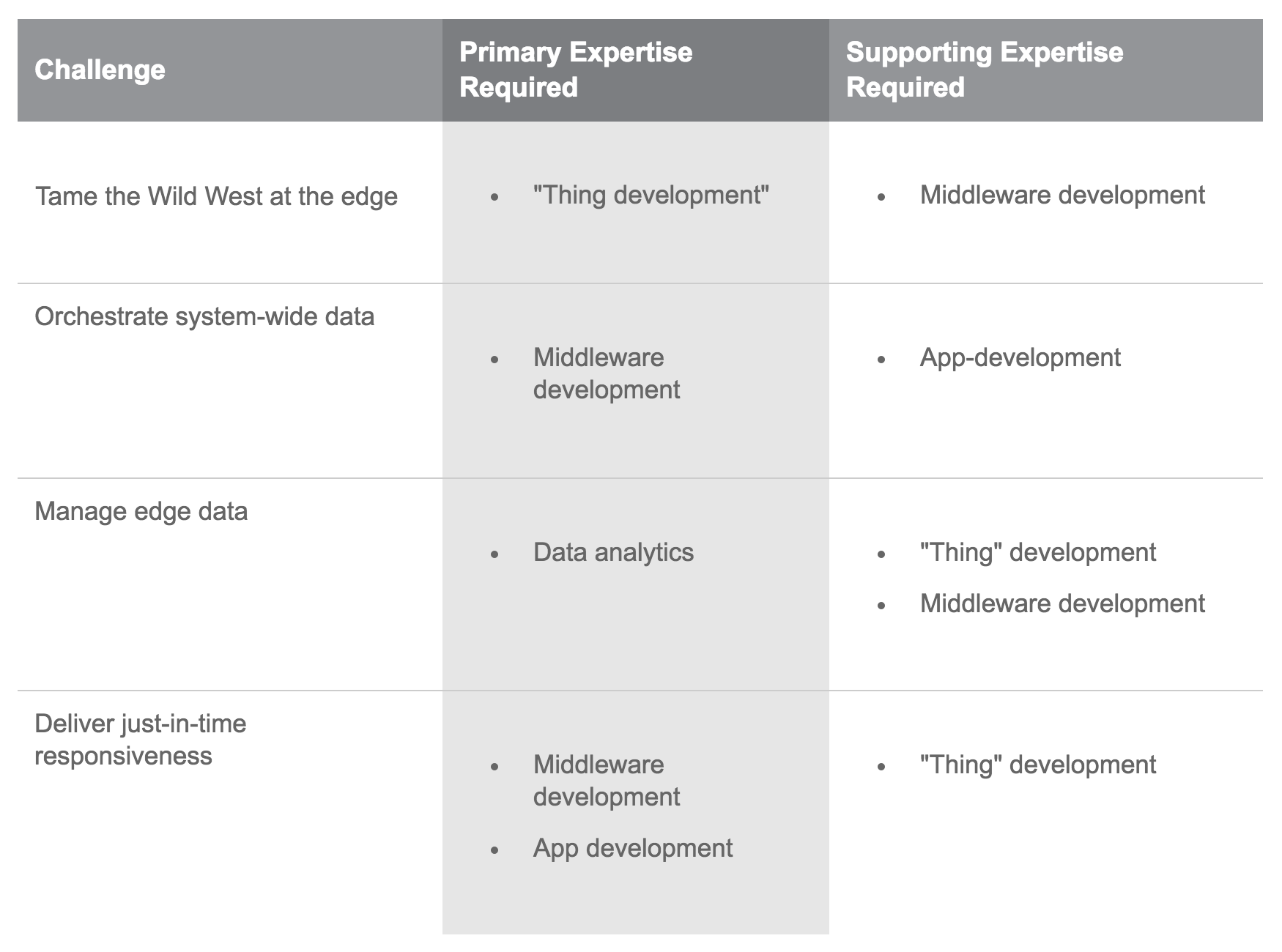Select the Data analytics entry
The height and width of the screenshot is (952, 1282).
(x=613, y=552)
